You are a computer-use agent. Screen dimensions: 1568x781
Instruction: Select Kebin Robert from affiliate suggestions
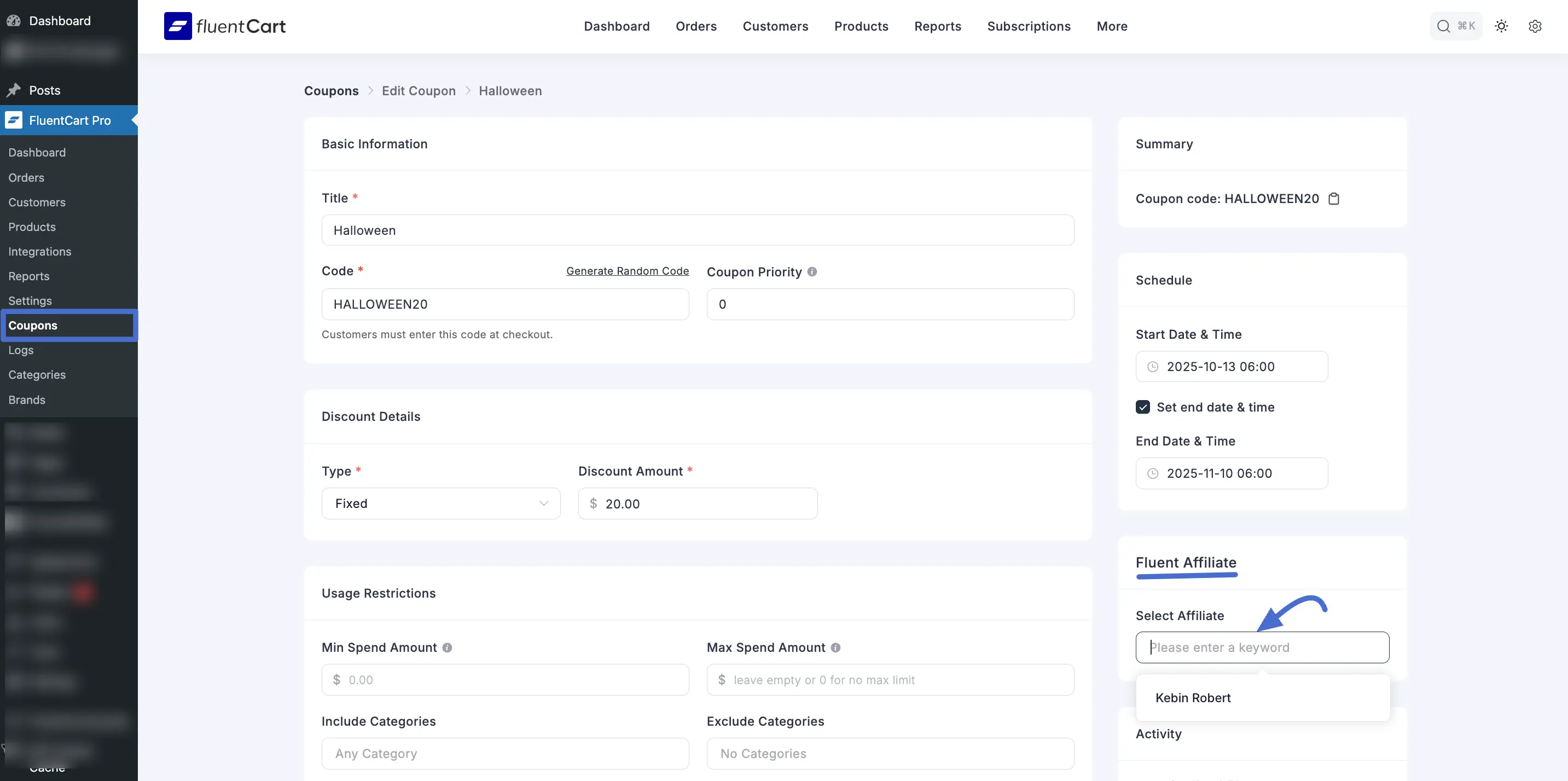(1193, 698)
